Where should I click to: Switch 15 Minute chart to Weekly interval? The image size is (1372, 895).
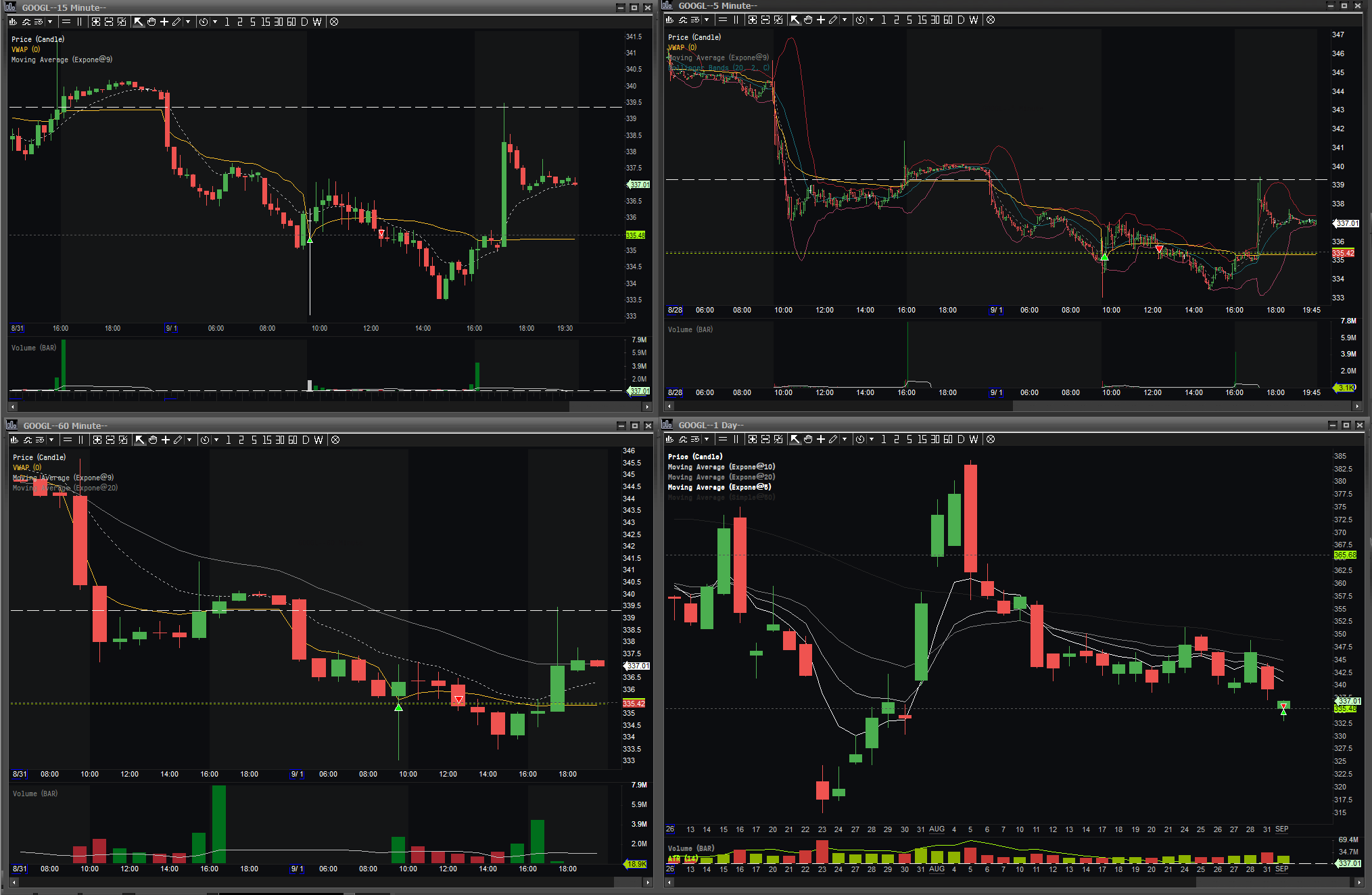[x=317, y=22]
